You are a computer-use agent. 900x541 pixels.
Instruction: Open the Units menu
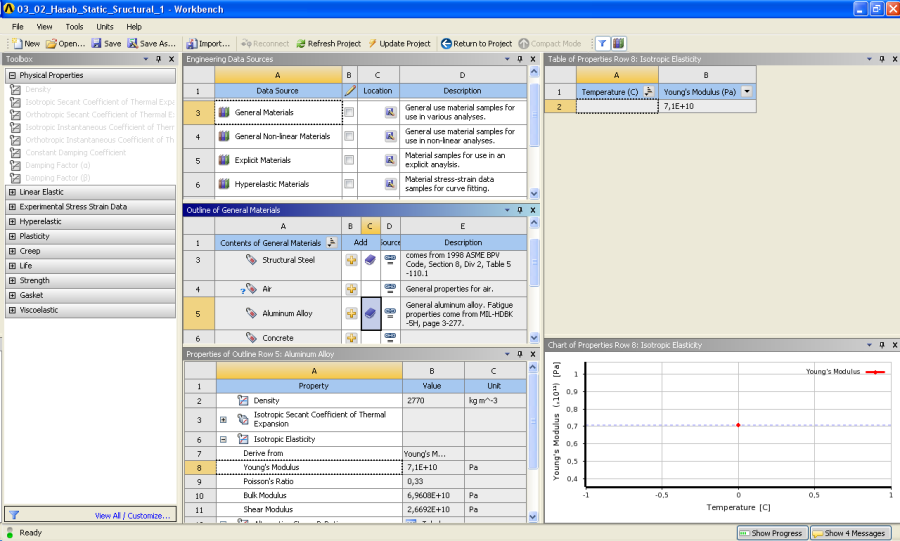tap(104, 27)
